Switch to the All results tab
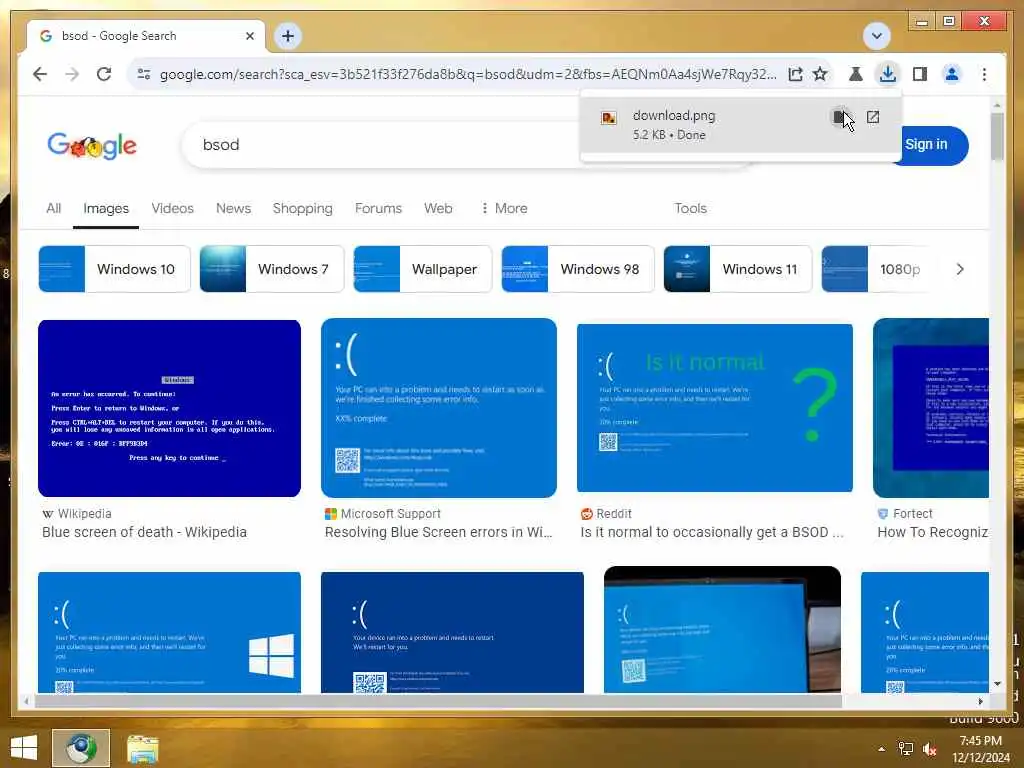Viewport: 1024px width, 768px height. click(54, 208)
